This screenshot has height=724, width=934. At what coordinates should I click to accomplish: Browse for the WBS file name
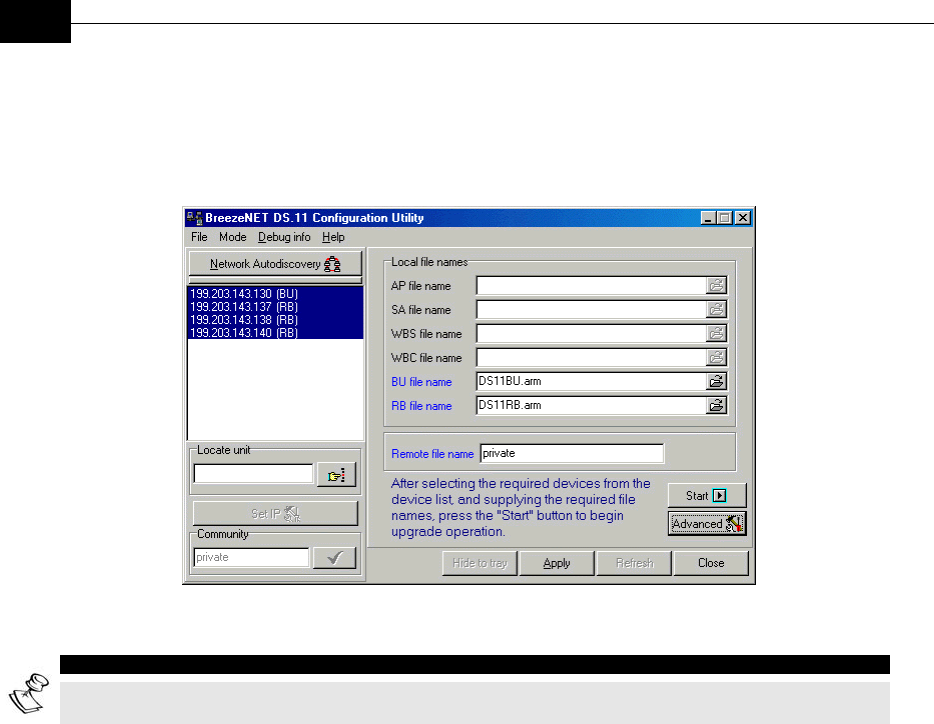click(716, 333)
